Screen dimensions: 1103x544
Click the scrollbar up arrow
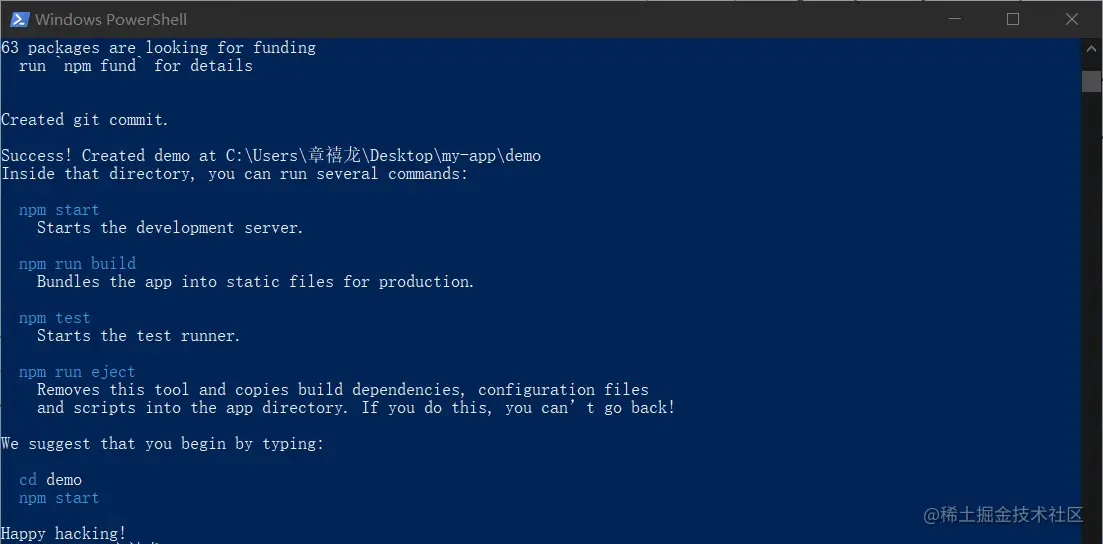pyautogui.click(x=1091, y=50)
